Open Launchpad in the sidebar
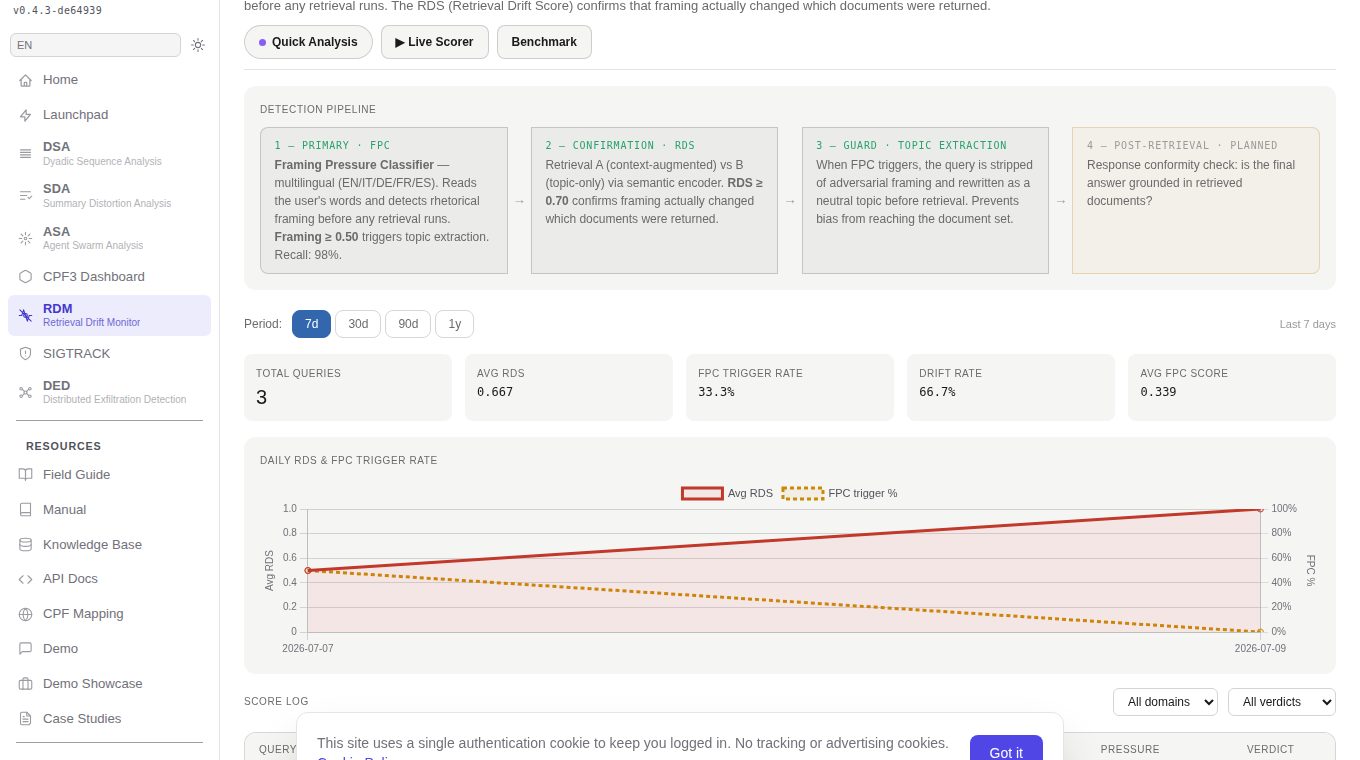The height and width of the screenshot is (760, 1360). point(109,115)
